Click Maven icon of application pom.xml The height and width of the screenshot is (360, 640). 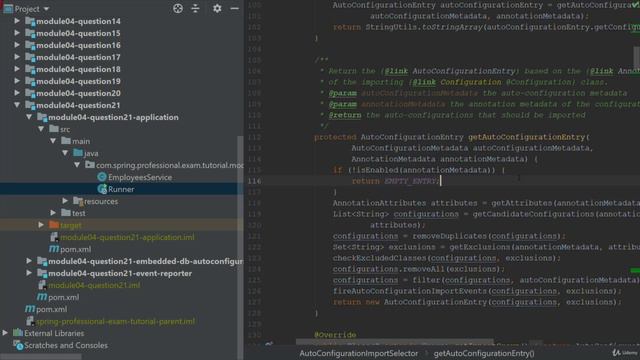(54, 249)
